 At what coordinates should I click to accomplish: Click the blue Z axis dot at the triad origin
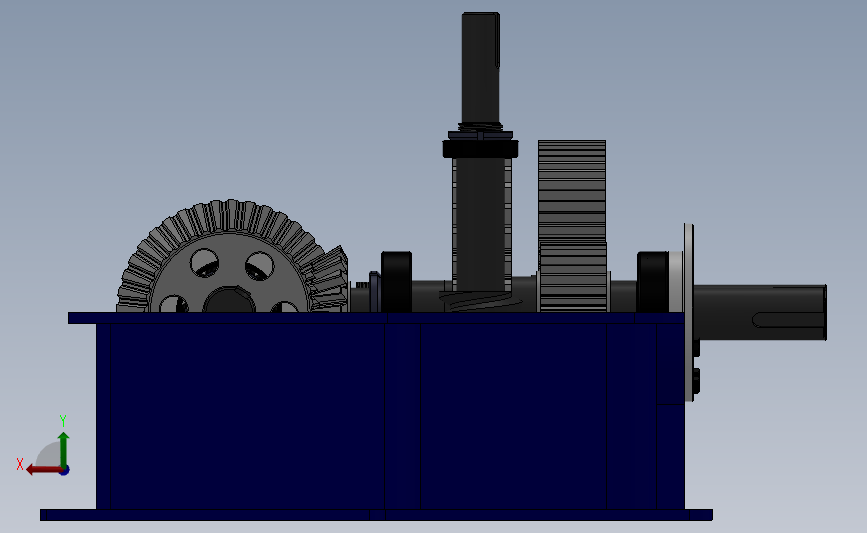coord(65,471)
